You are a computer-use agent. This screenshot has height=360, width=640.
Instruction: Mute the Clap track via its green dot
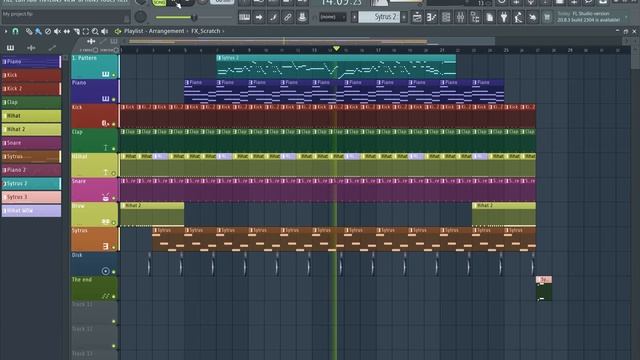pos(114,149)
